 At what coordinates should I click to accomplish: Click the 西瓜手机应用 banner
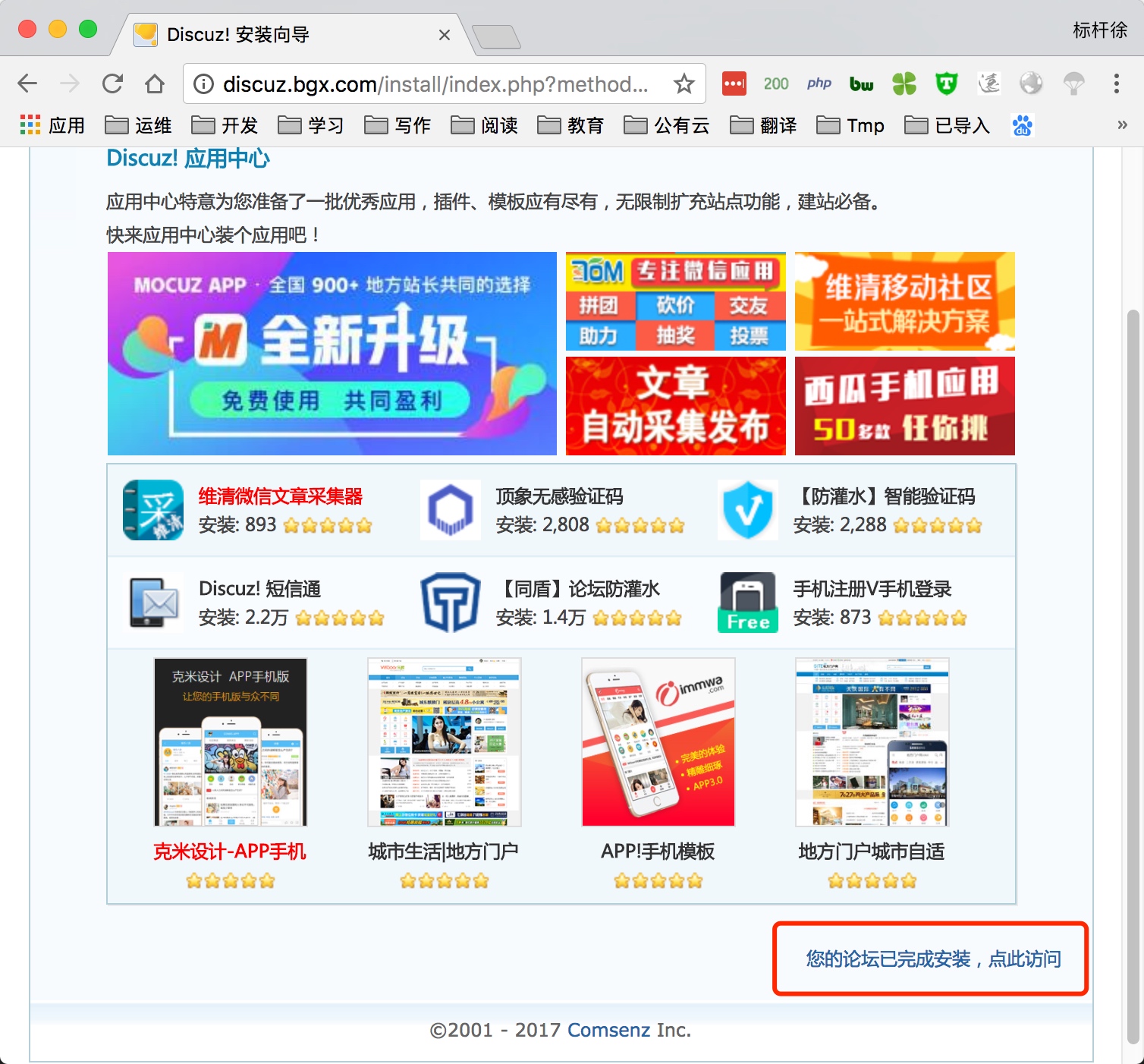[905, 406]
